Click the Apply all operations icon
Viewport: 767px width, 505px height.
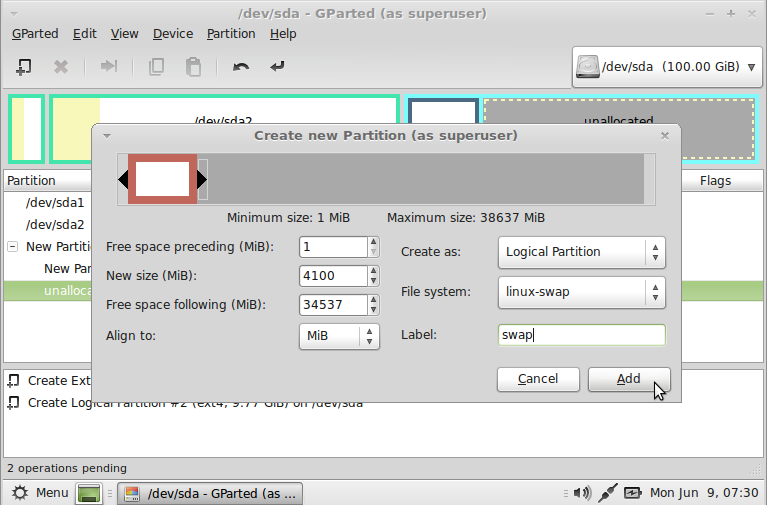277,66
